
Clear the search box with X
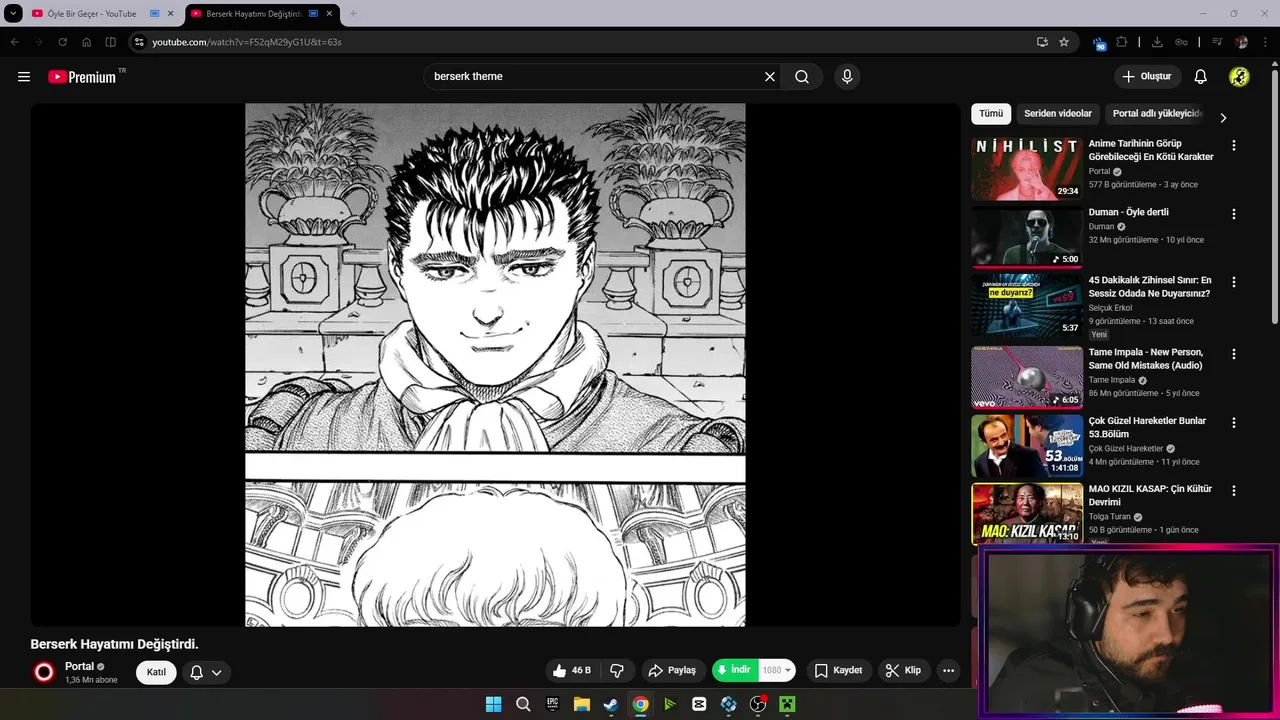tap(770, 77)
